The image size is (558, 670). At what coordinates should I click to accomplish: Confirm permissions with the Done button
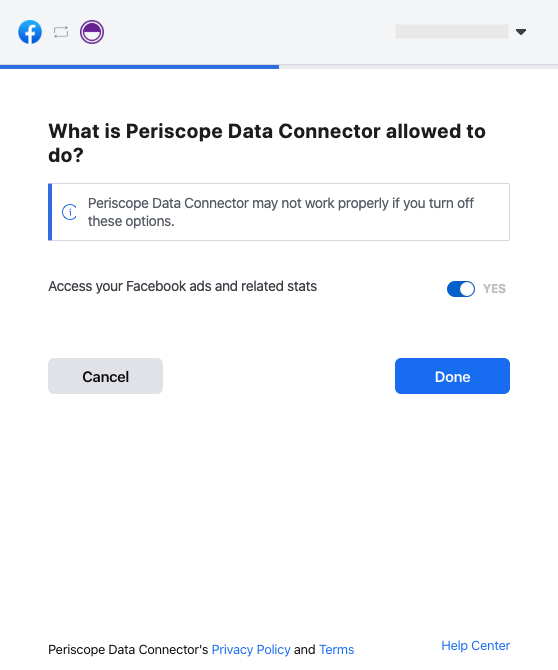(452, 376)
